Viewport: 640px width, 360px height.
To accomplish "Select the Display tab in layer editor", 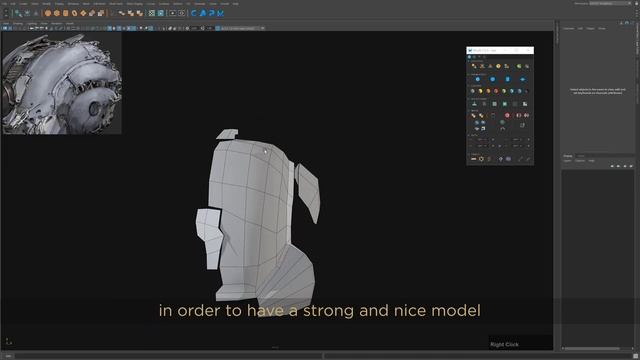I will [x=568, y=156].
